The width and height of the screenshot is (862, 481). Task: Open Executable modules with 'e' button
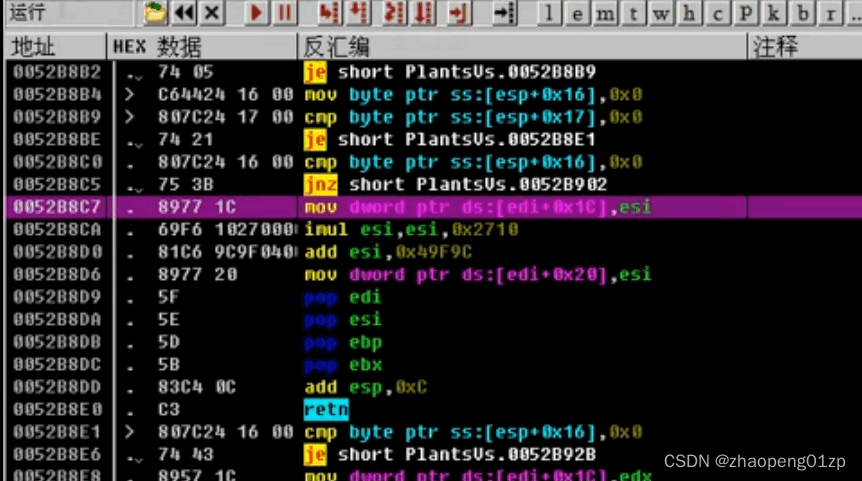coord(577,13)
